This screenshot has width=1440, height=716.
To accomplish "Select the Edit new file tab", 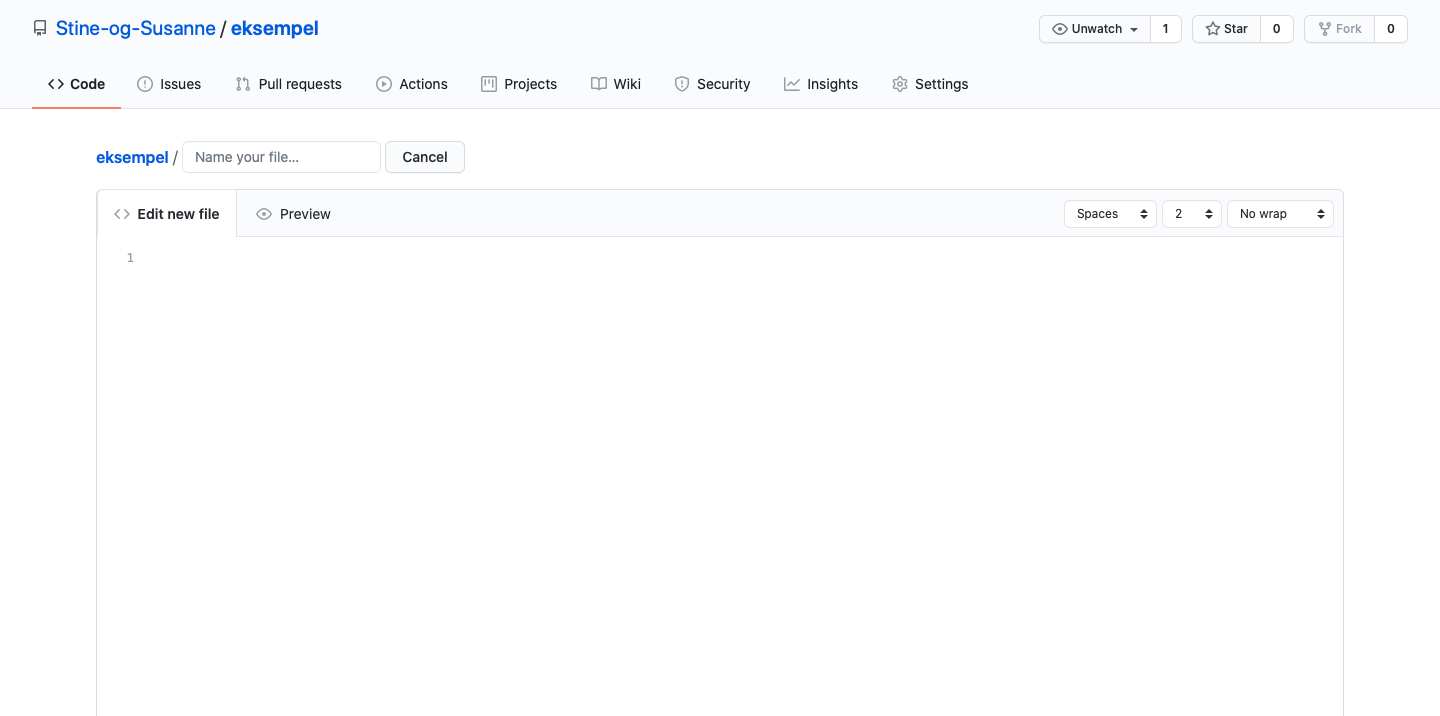I will (167, 214).
